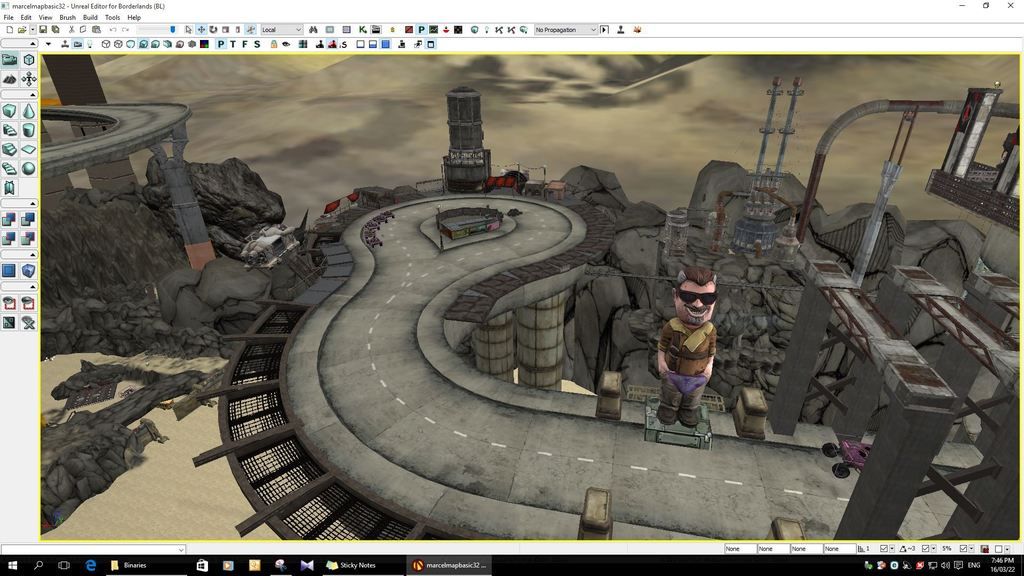Screen dimensions: 1024x576
Task: Open the Kismet editor (green K icon)
Action: tap(363, 30)
